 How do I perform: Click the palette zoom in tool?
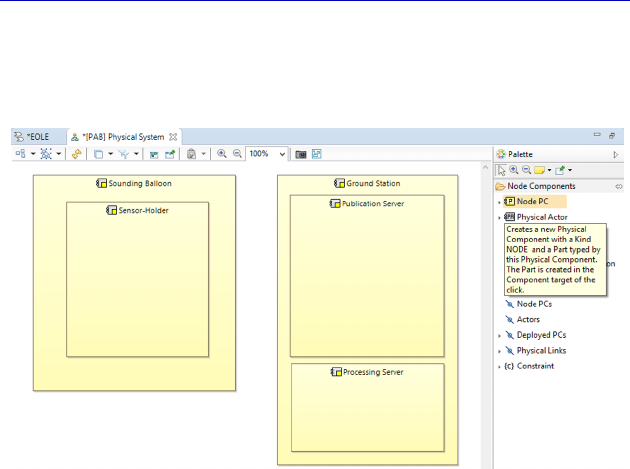[x=514, y=170]
